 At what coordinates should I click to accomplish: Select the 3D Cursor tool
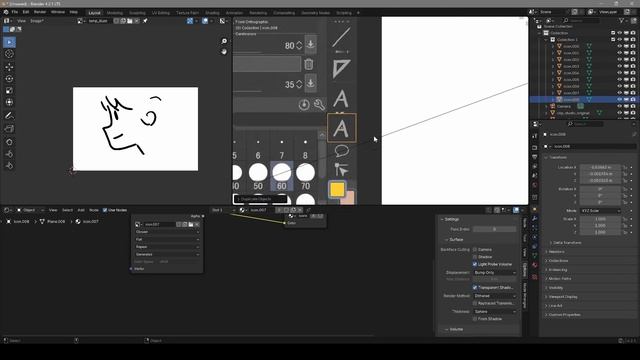pyautogui.click(x=9, y=54)
